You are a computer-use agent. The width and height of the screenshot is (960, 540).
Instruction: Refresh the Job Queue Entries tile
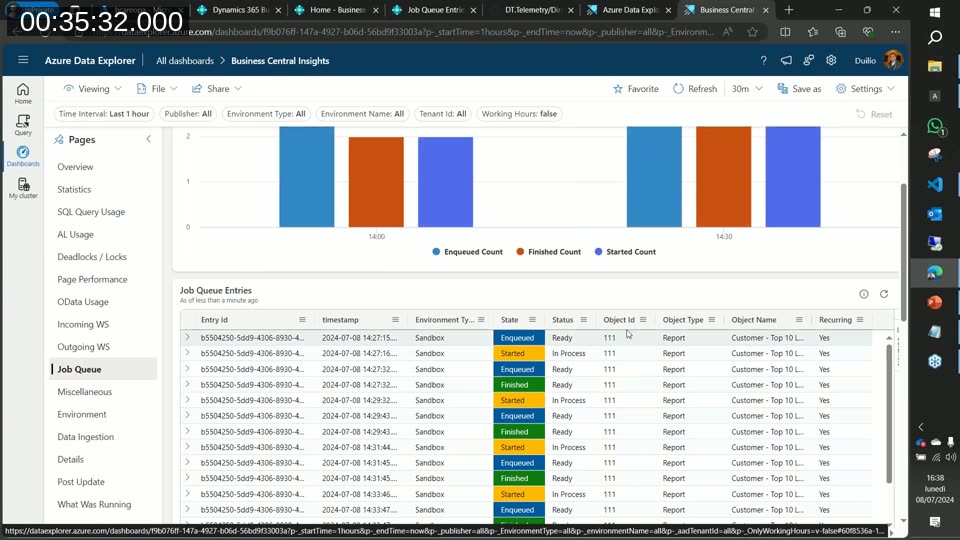[x=884, y=294]
